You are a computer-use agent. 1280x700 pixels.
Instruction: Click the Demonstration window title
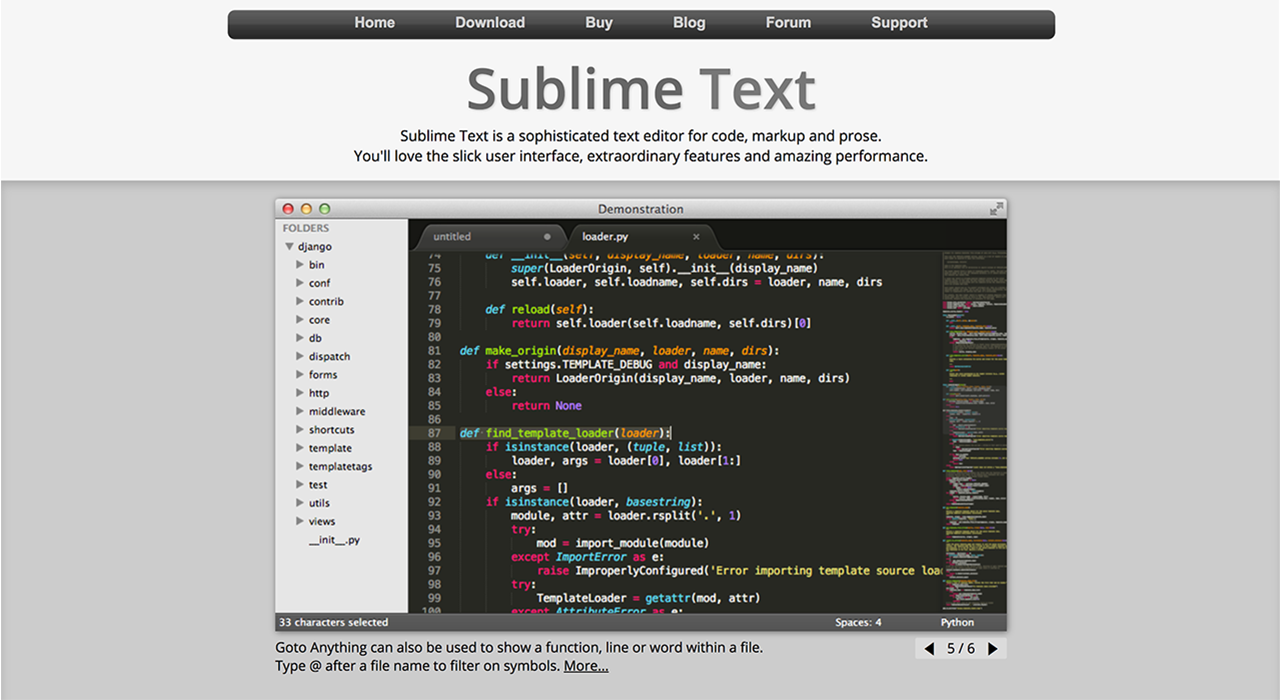click(641, 209)
